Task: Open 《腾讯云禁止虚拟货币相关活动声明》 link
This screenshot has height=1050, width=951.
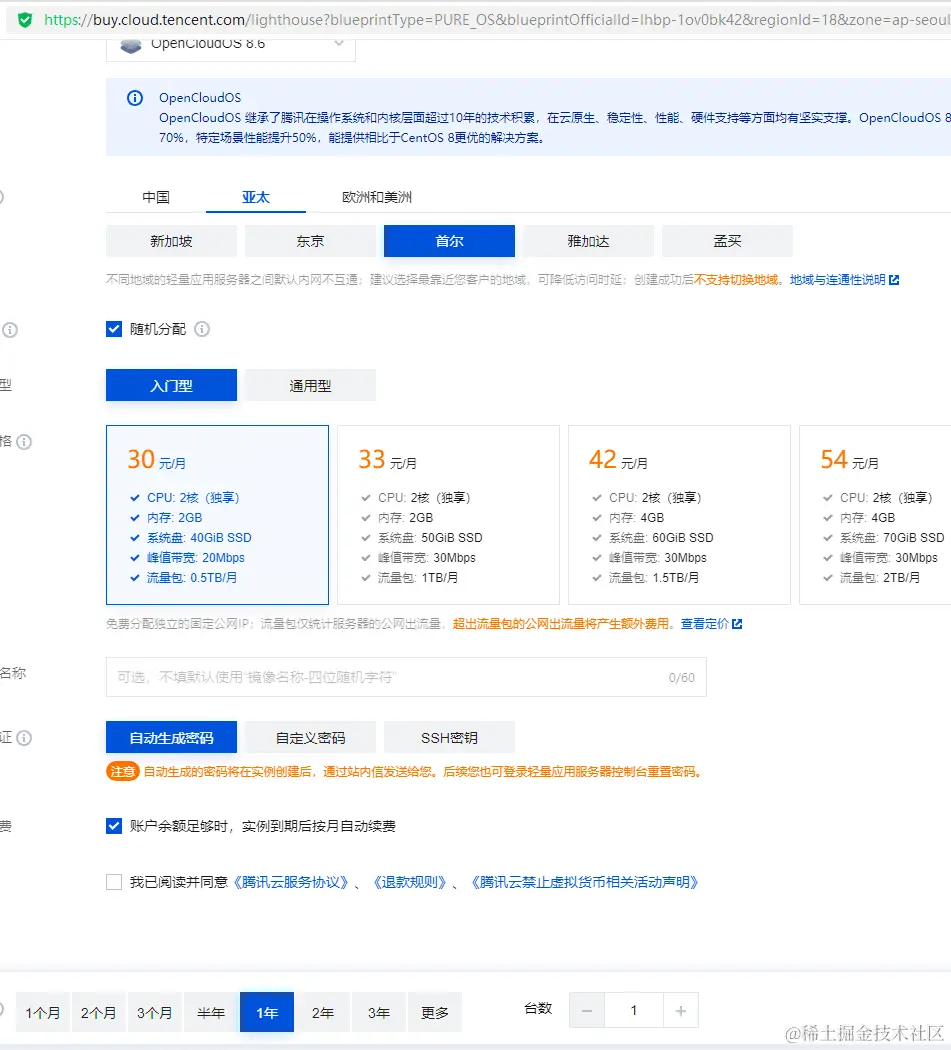Action: [584, 882]
